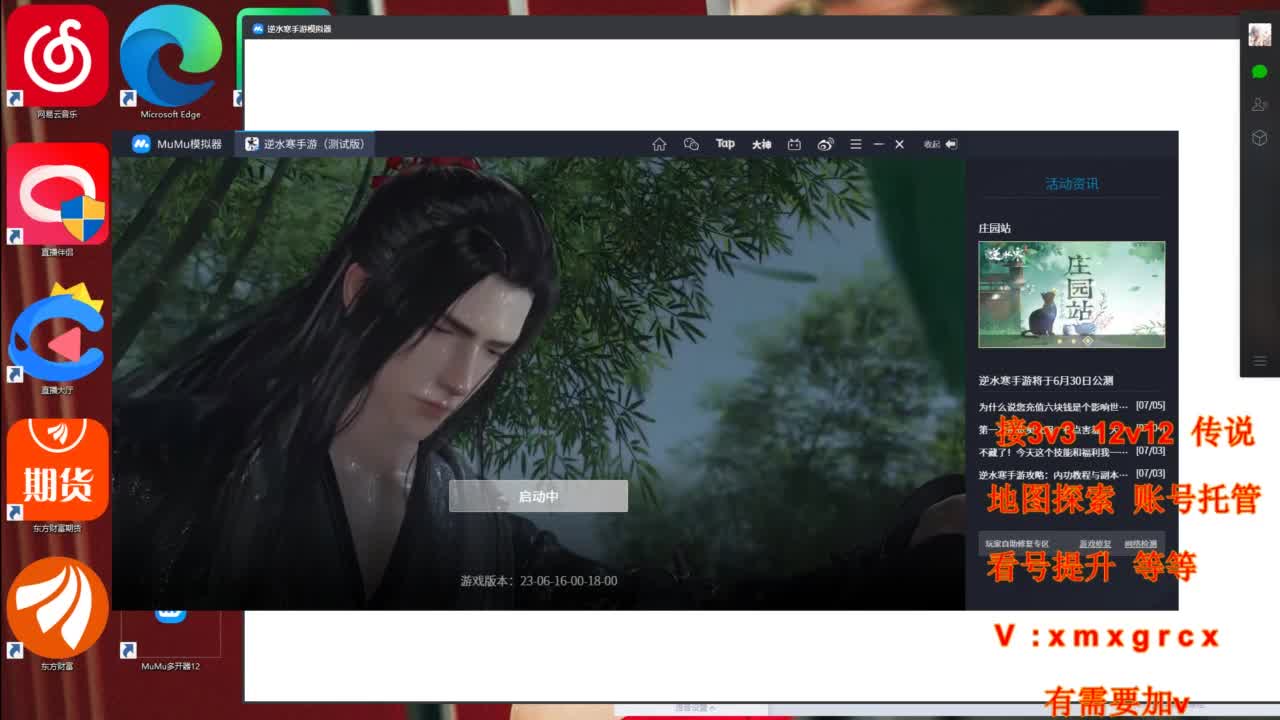This screenshot has width=1280, height=720.
Task: Click the 启动中 launch button
Action: 538,496
